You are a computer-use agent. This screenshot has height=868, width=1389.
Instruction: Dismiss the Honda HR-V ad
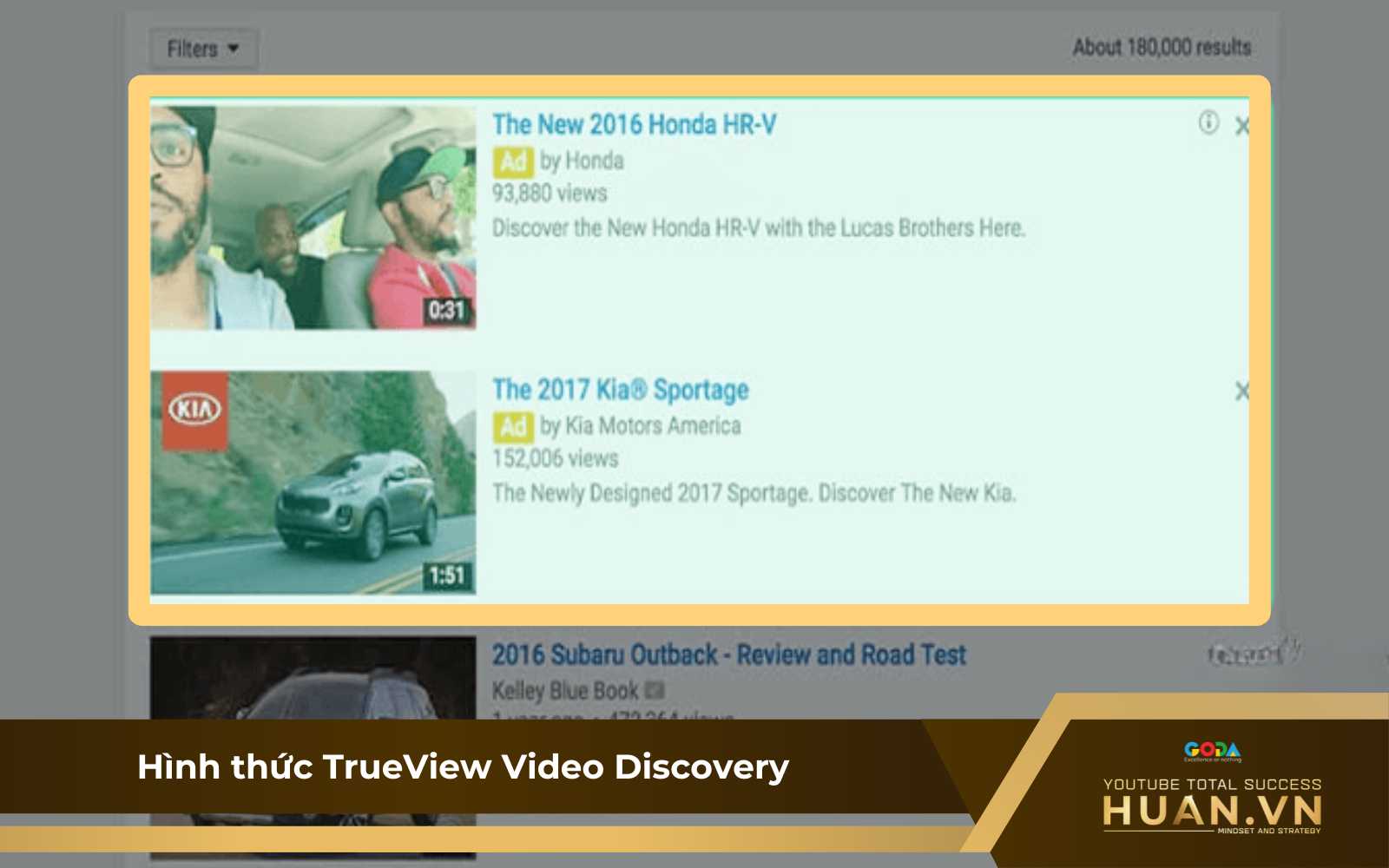pyautogui.click(x=1242, y=127)
